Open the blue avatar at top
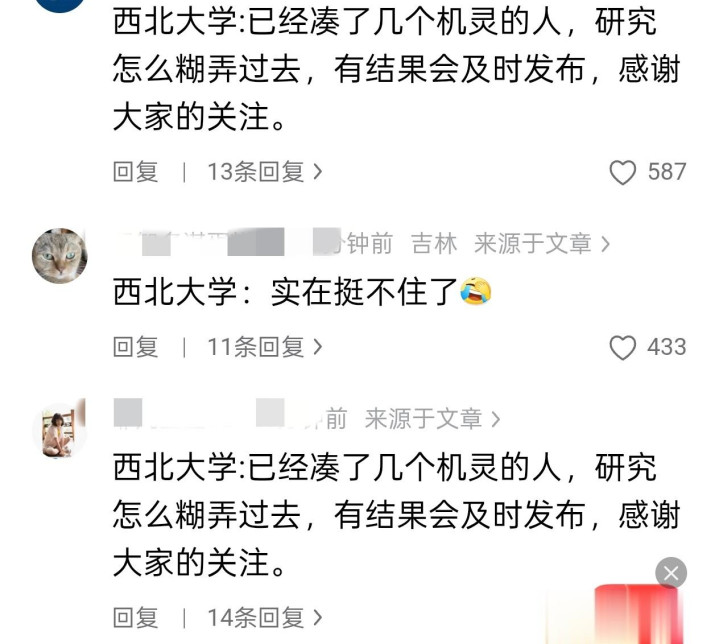Screen dimensions: 719x644 (x=60, y=4)
